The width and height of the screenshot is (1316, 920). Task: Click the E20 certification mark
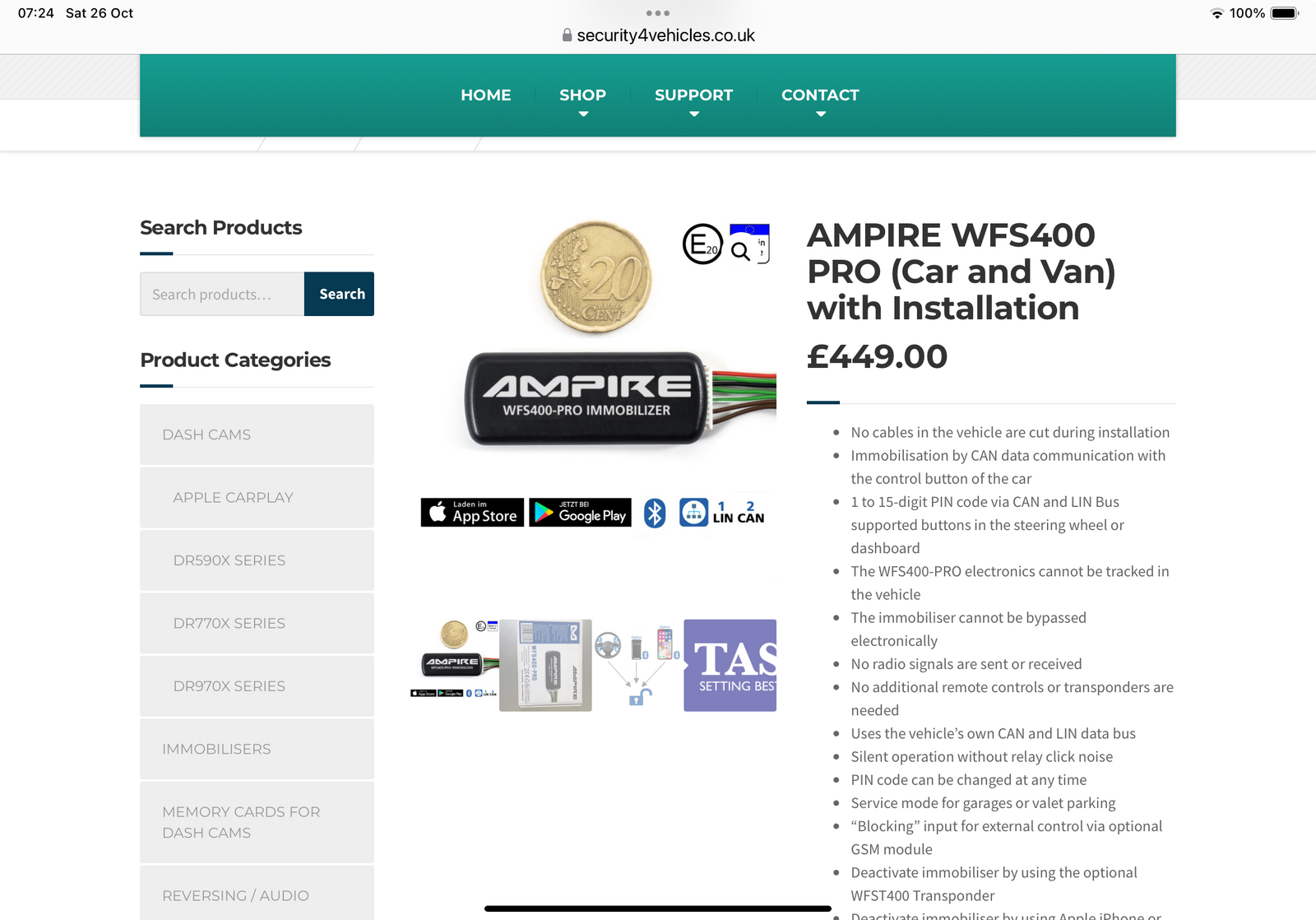(702, 244)
